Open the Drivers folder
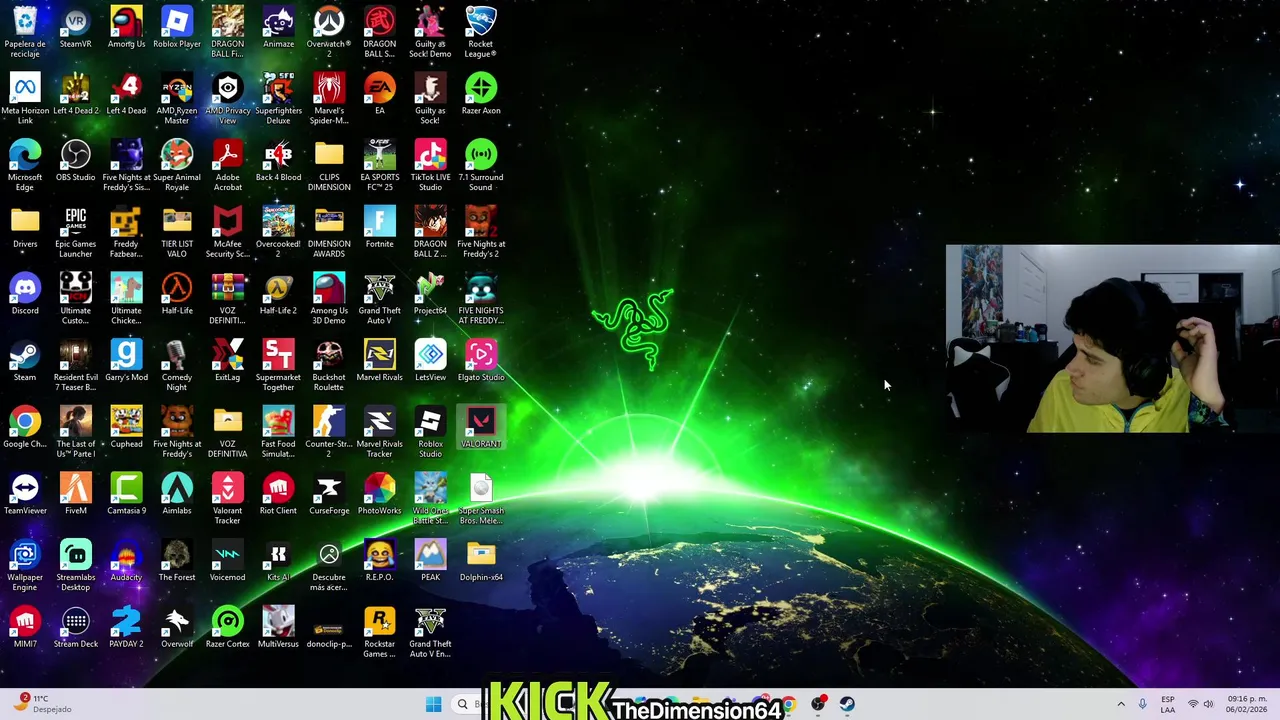This screenshot has width=1280, height=720. click(x=25, y=227)
